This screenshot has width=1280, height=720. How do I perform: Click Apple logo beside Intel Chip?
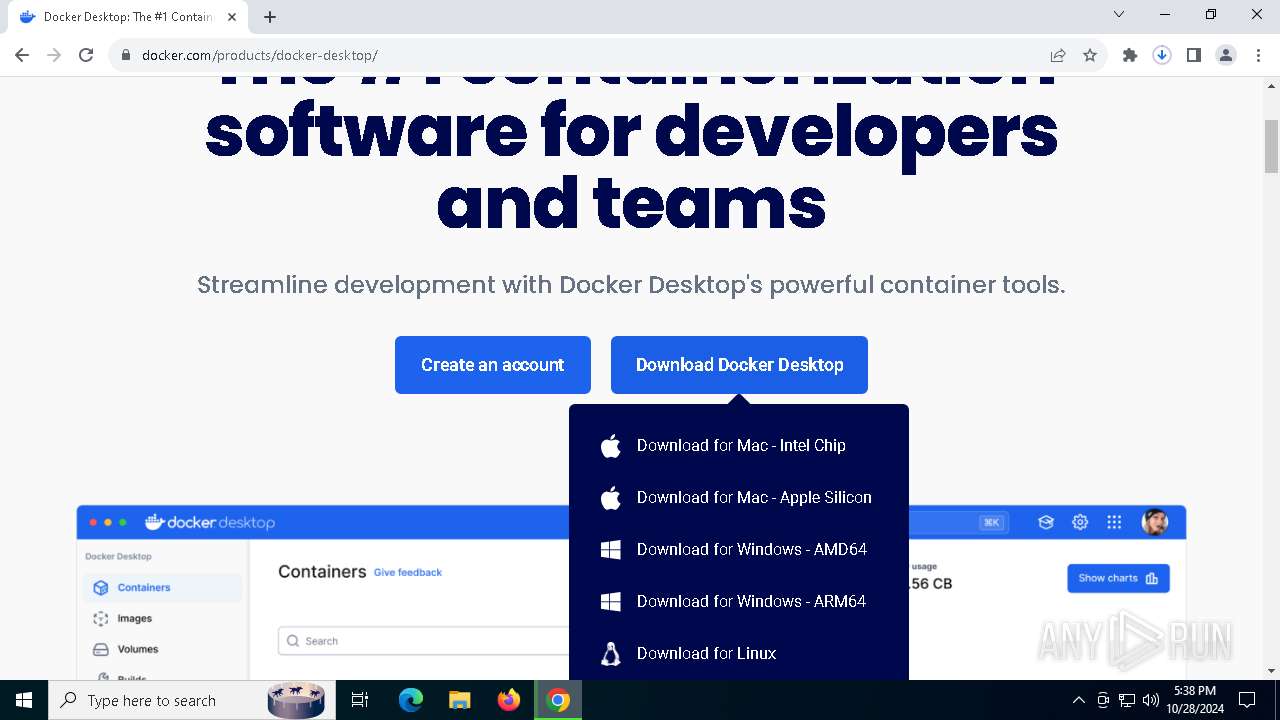click(611, 446)
